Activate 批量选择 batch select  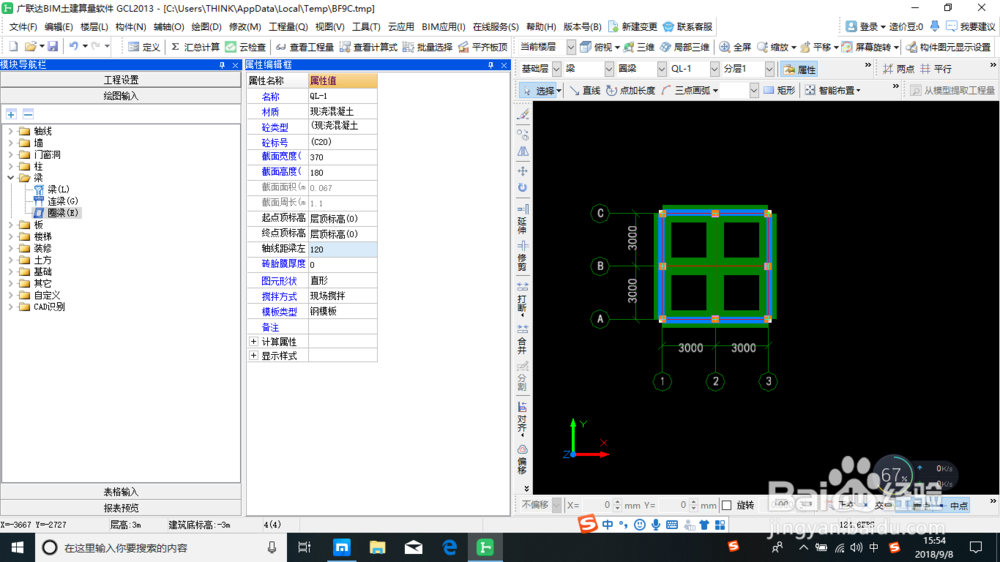[428, 47]
